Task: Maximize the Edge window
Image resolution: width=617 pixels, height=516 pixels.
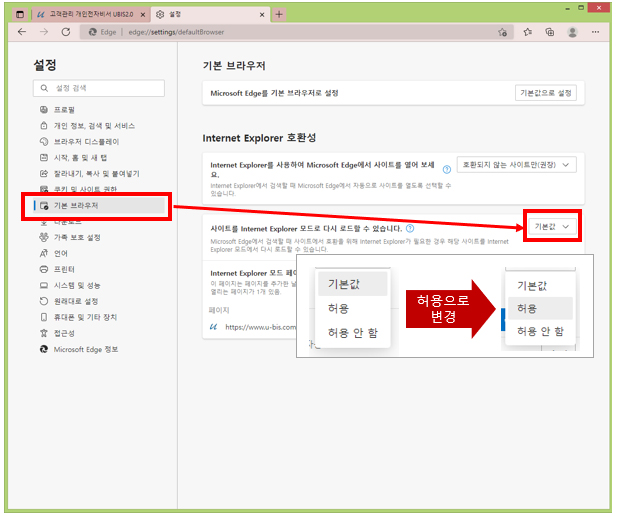Action: (x=581, y=7)
